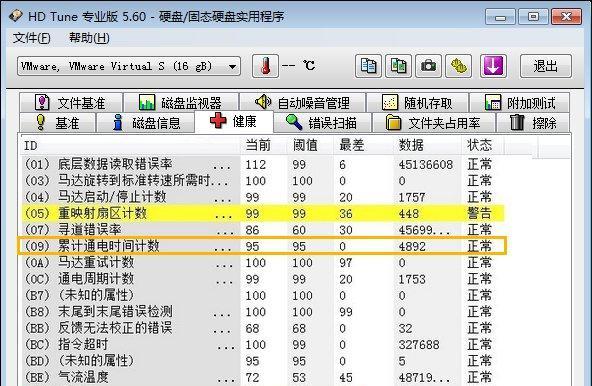Click the 最差 column header
The height and width of the screenshot is (386, 592).
(x=364, y=145)
